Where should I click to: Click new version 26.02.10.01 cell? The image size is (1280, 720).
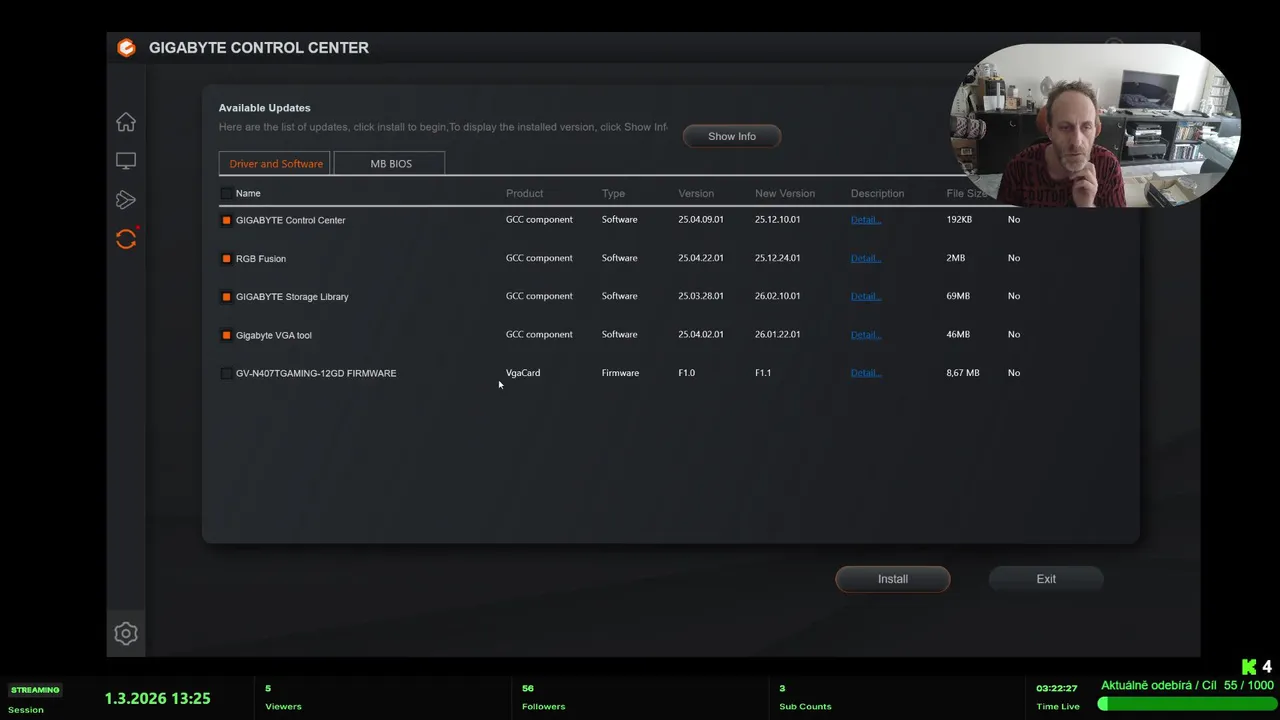click(x=778, y=296)
